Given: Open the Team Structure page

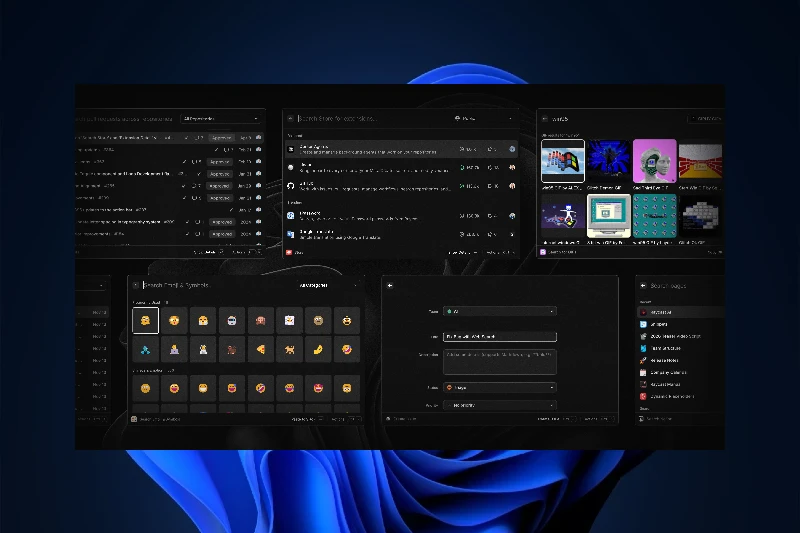Looking at the screenshot, I should (681, 348).
